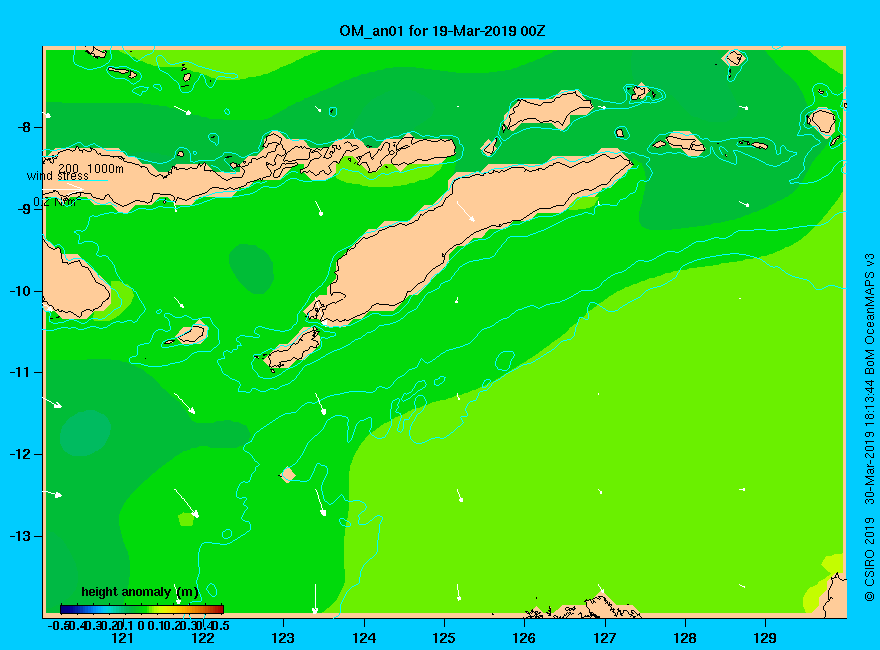Viewport: 880px width, 650px height.
Task: Click latitude label "-12" on the y-axis
Action: 21,454
